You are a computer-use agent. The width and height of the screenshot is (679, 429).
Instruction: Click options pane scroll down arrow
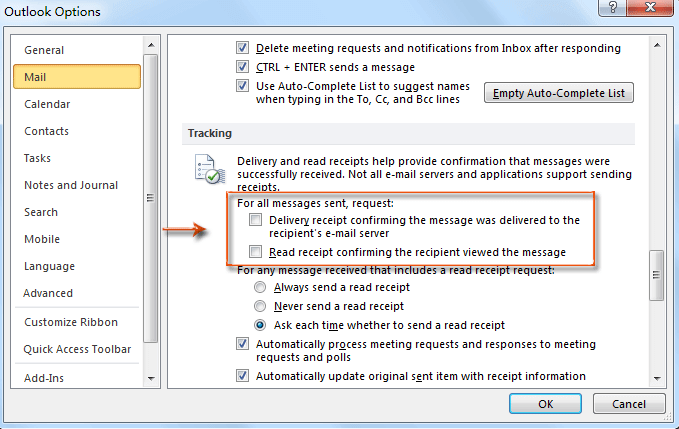pyautogui.click(x=657, y=378)
